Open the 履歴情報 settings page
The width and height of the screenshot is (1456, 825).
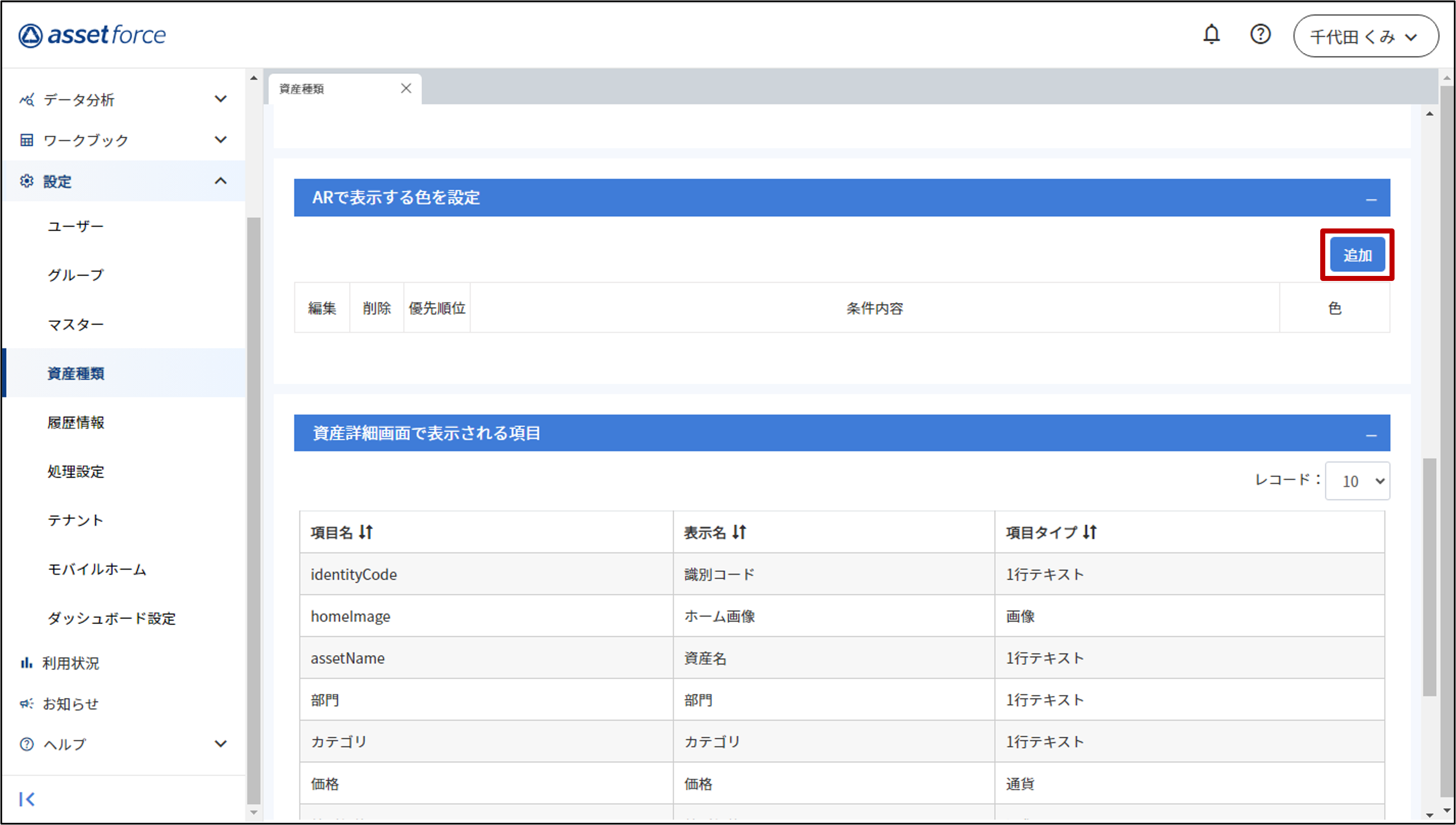point(76,422)
